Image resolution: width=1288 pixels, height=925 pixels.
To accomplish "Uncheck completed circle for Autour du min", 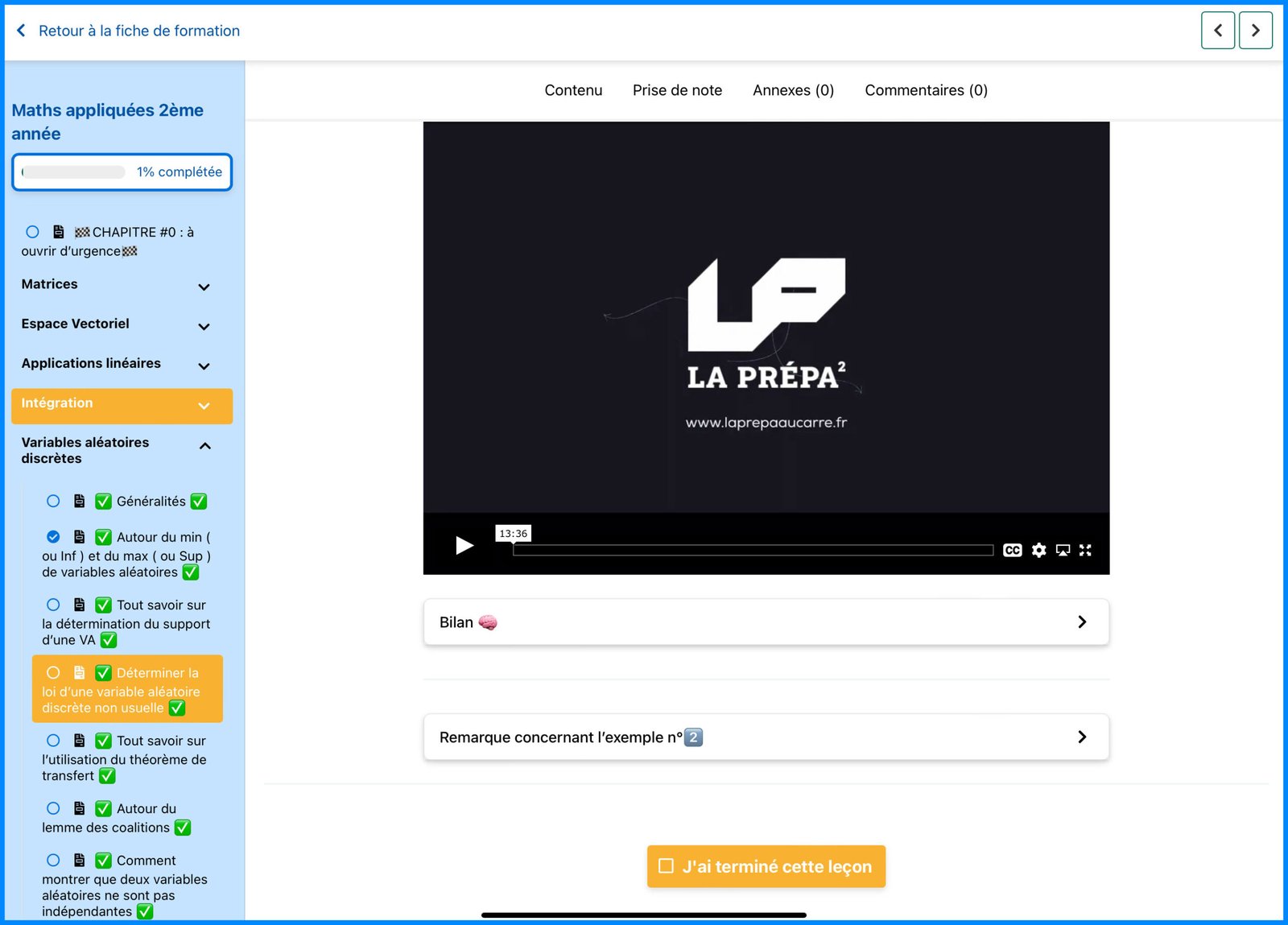I will tap(53, 537).
